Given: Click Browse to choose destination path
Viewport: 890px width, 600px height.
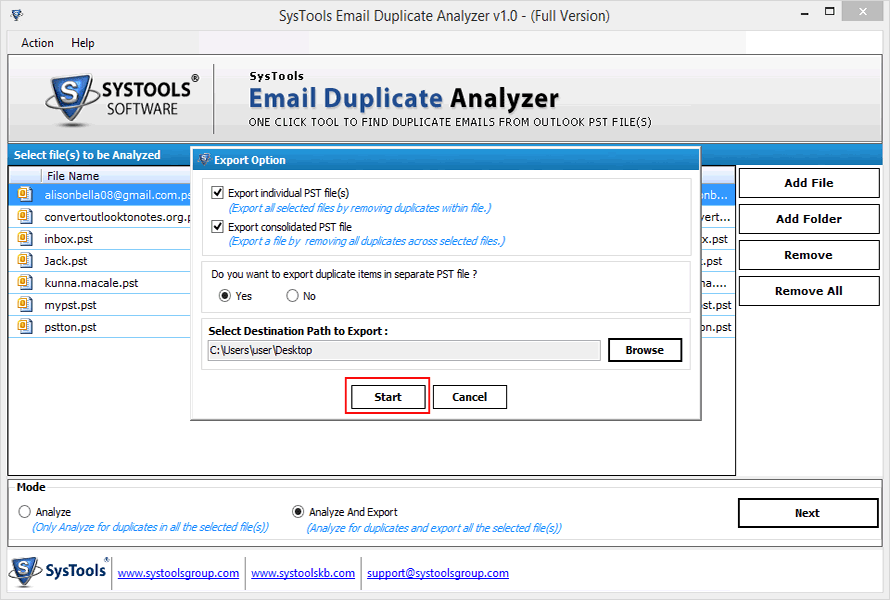Looking at the screenshot, I should click(x=645, y=350).
